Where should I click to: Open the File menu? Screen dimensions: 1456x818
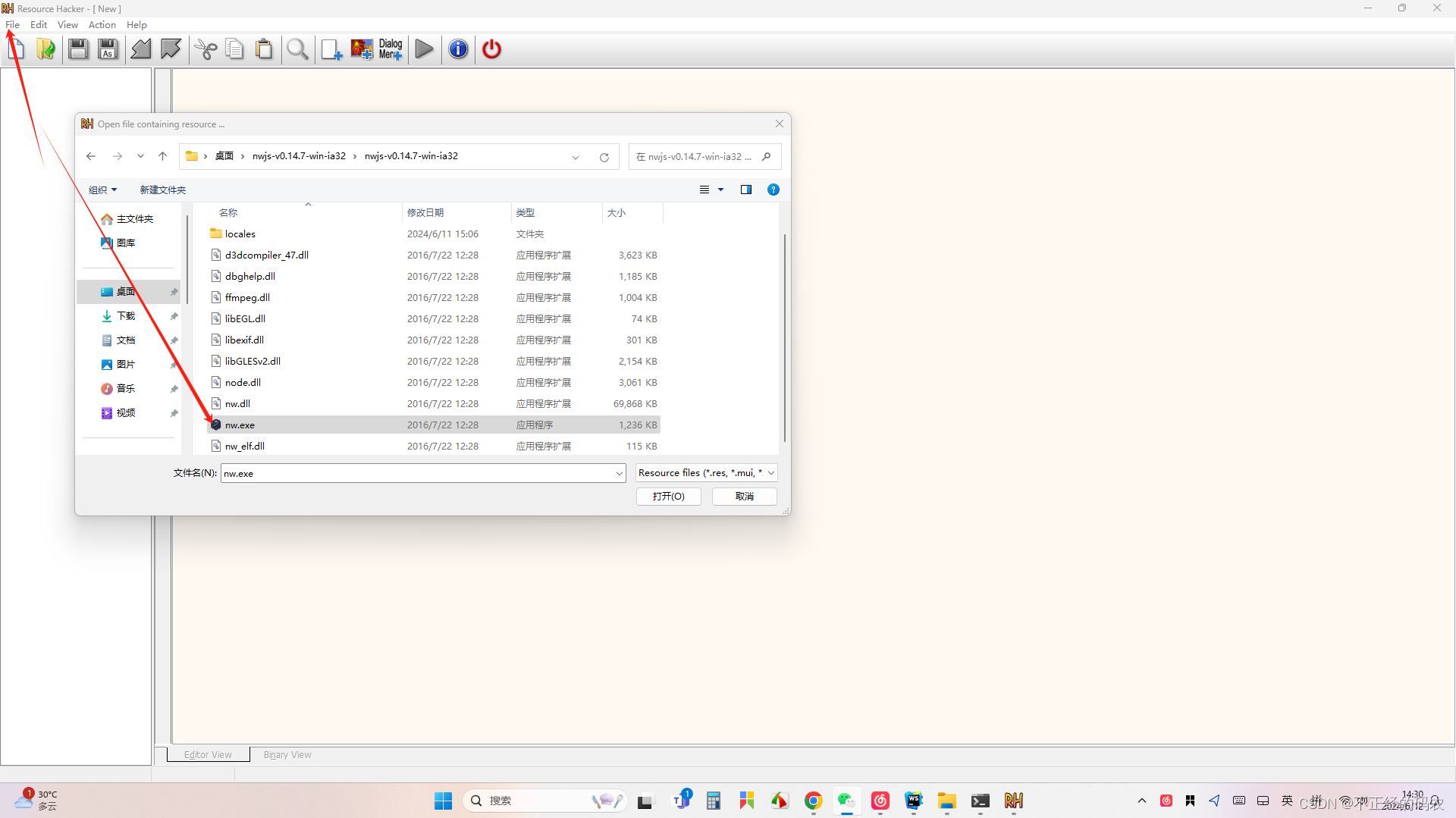[x=13, y=25]
